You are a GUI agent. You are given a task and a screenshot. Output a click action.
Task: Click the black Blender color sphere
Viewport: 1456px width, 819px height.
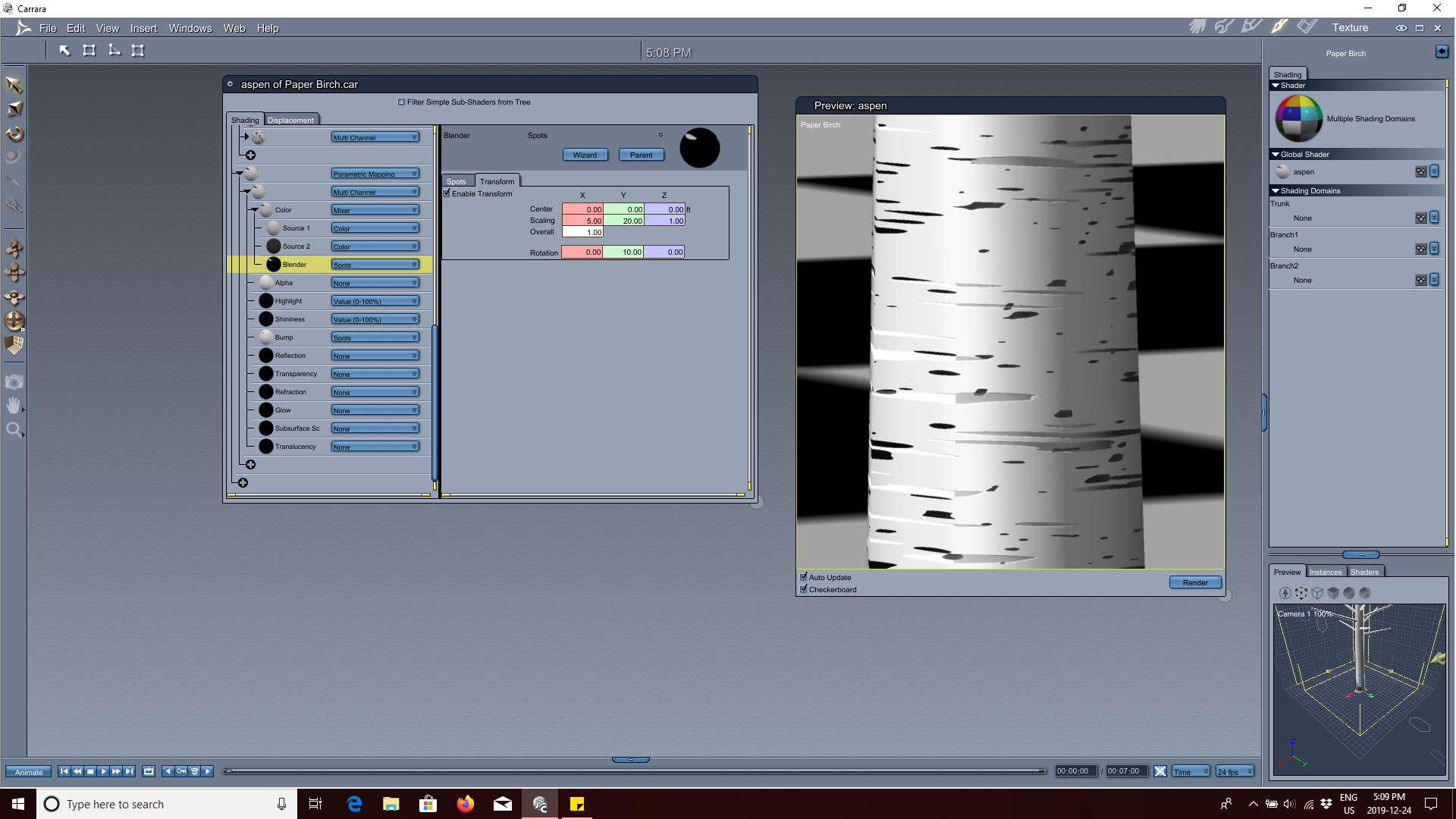click(x=274, y=265)
